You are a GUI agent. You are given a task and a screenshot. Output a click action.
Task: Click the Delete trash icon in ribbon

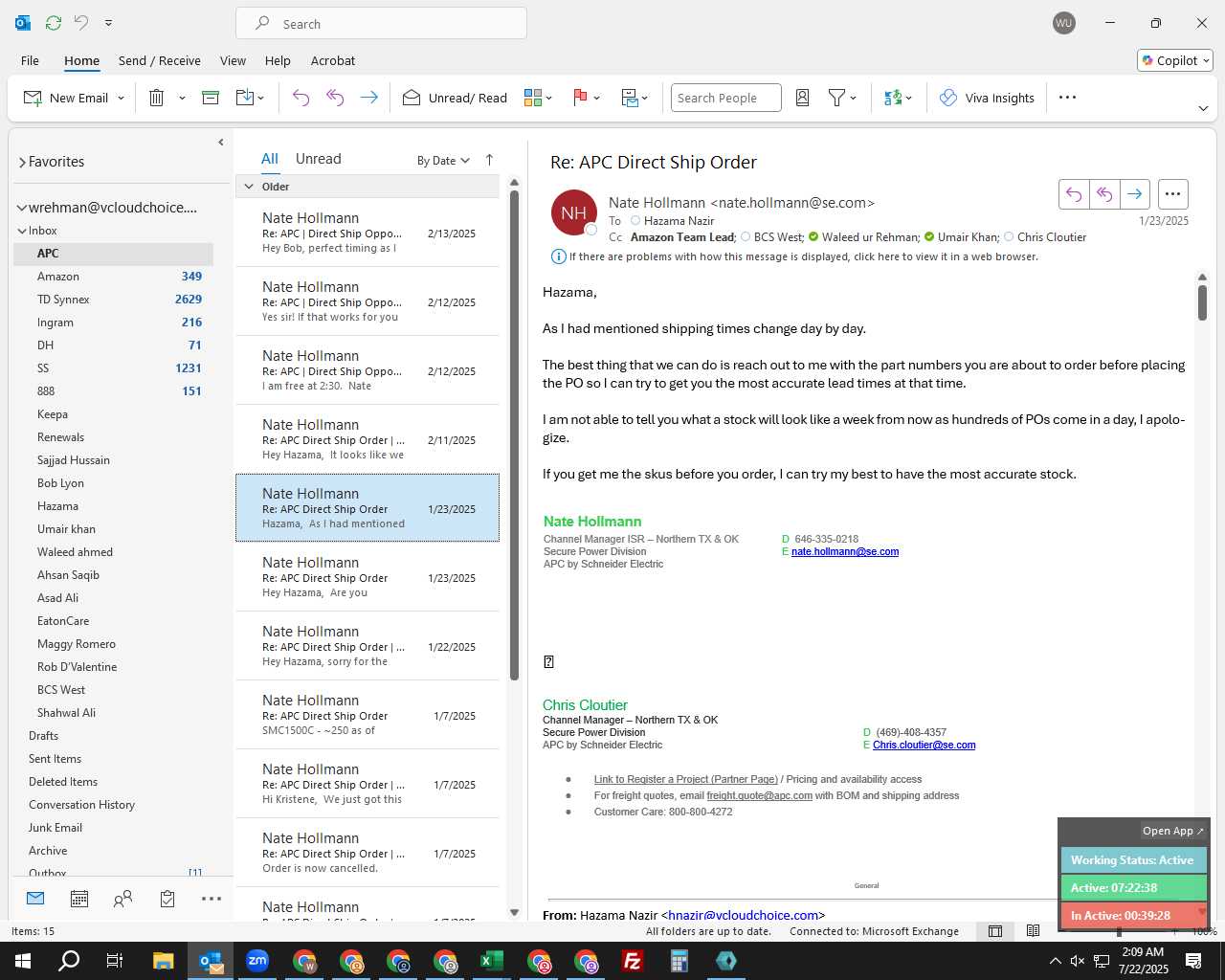pos(157,98)
